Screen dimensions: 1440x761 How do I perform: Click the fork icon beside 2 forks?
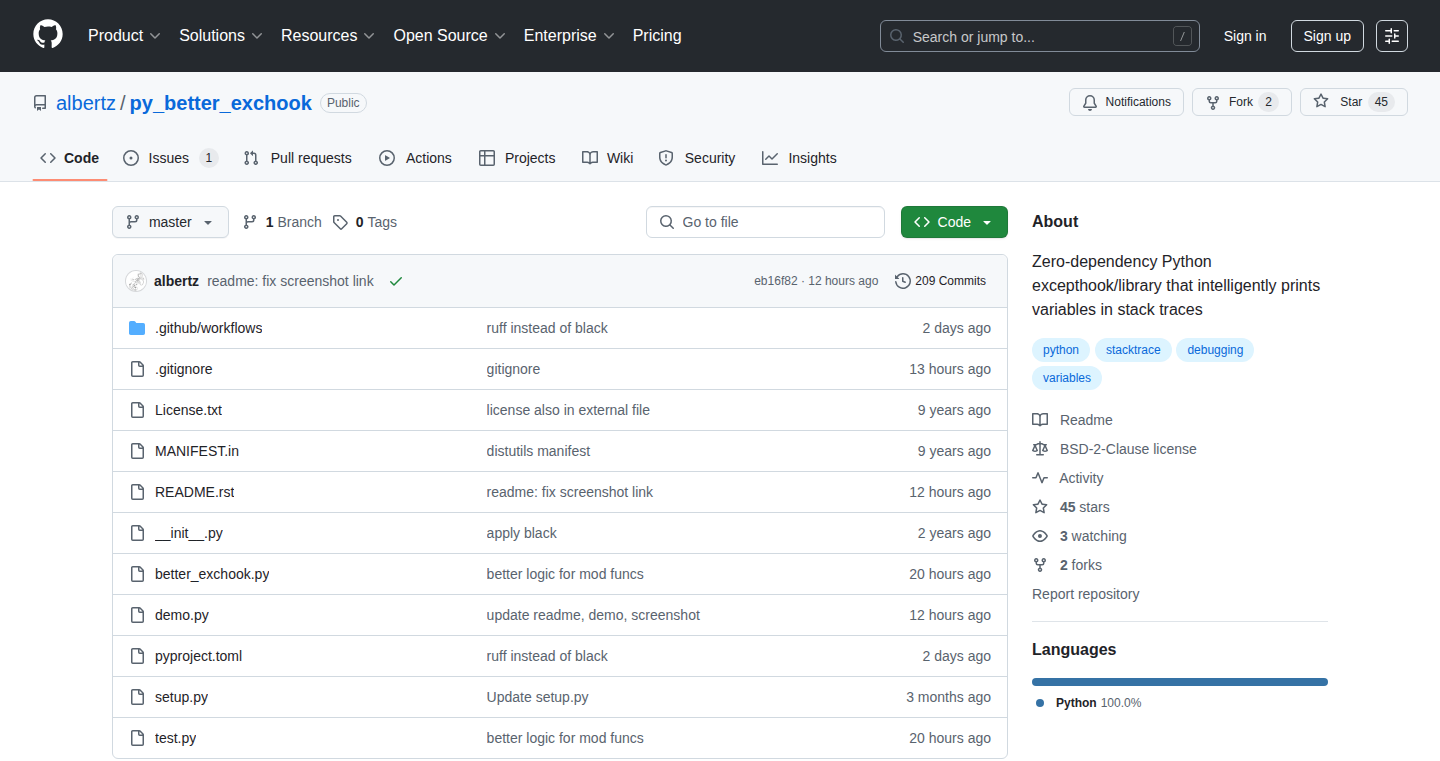pos(1040,565)
